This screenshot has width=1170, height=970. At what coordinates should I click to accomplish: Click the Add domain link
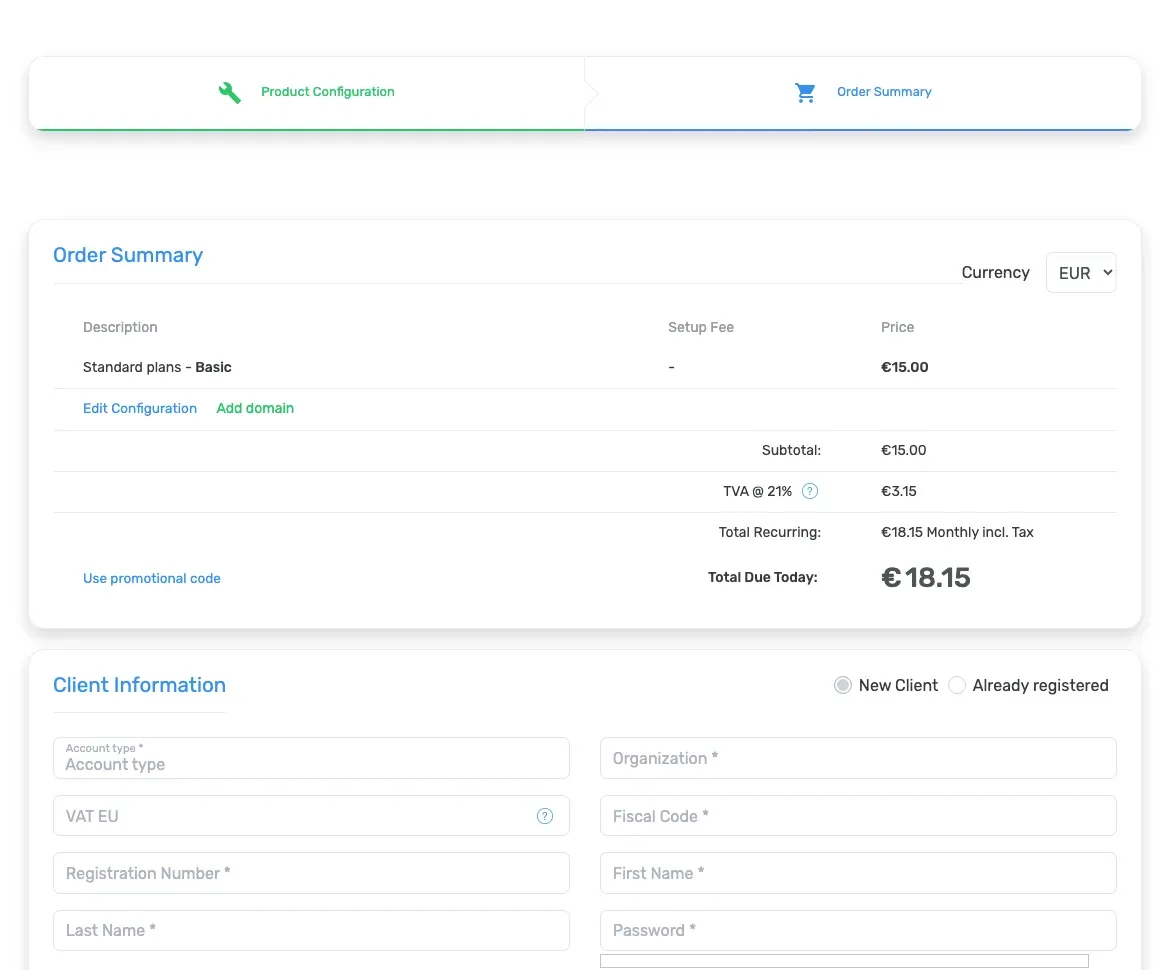255,408
